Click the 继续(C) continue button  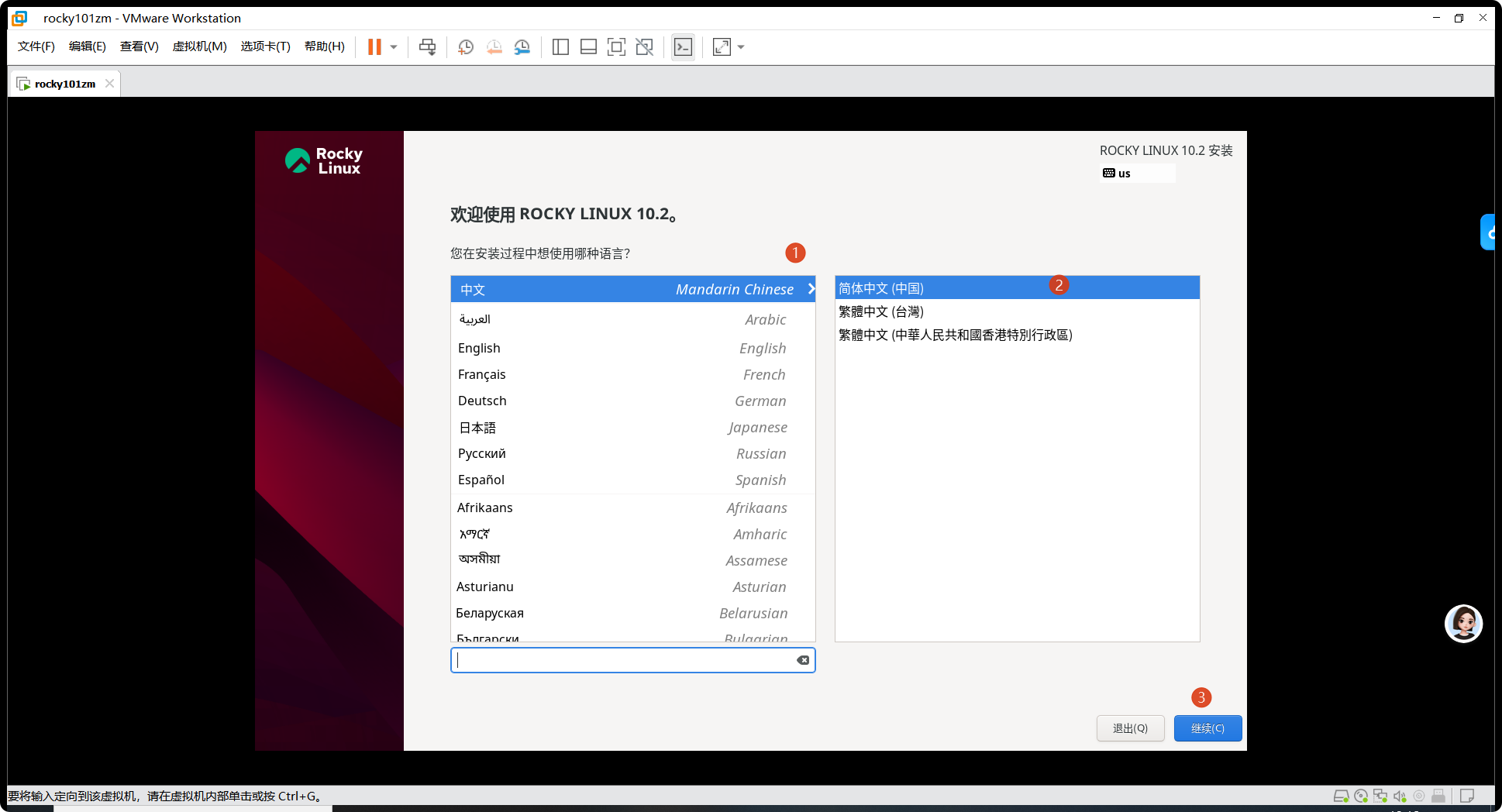pyautogui.click(x=1207, y=728)
